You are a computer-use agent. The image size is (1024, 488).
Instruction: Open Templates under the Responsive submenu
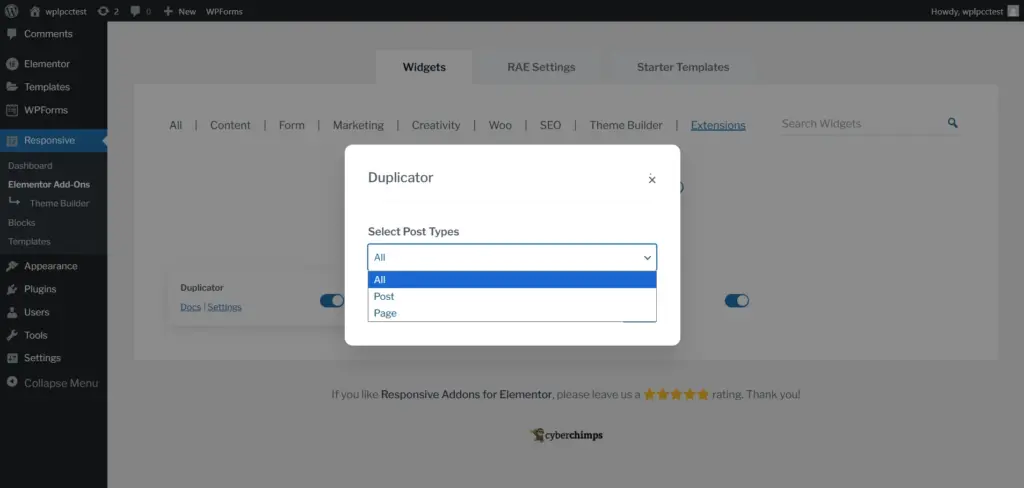click(29, 242)
